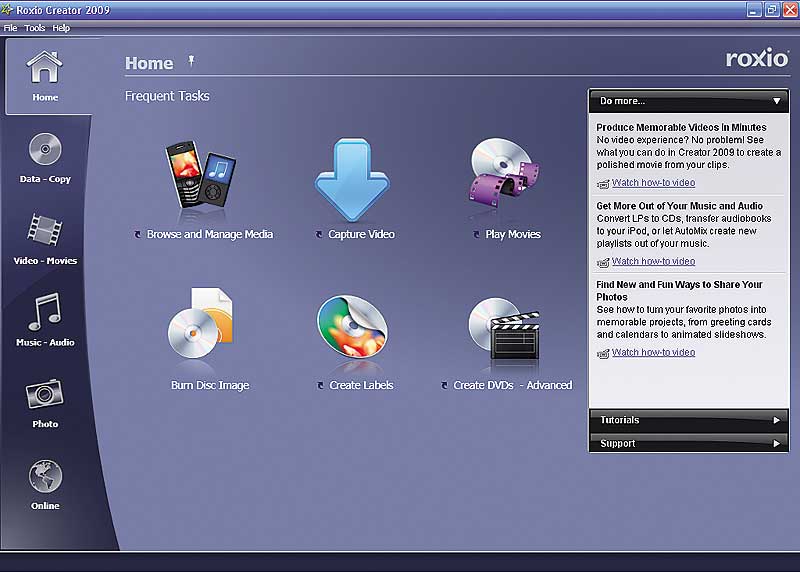The height and width of the screenshot is (572, 800).
Task: Click the Create DVDs - Advanced label
Action: [x=513, y=385]
